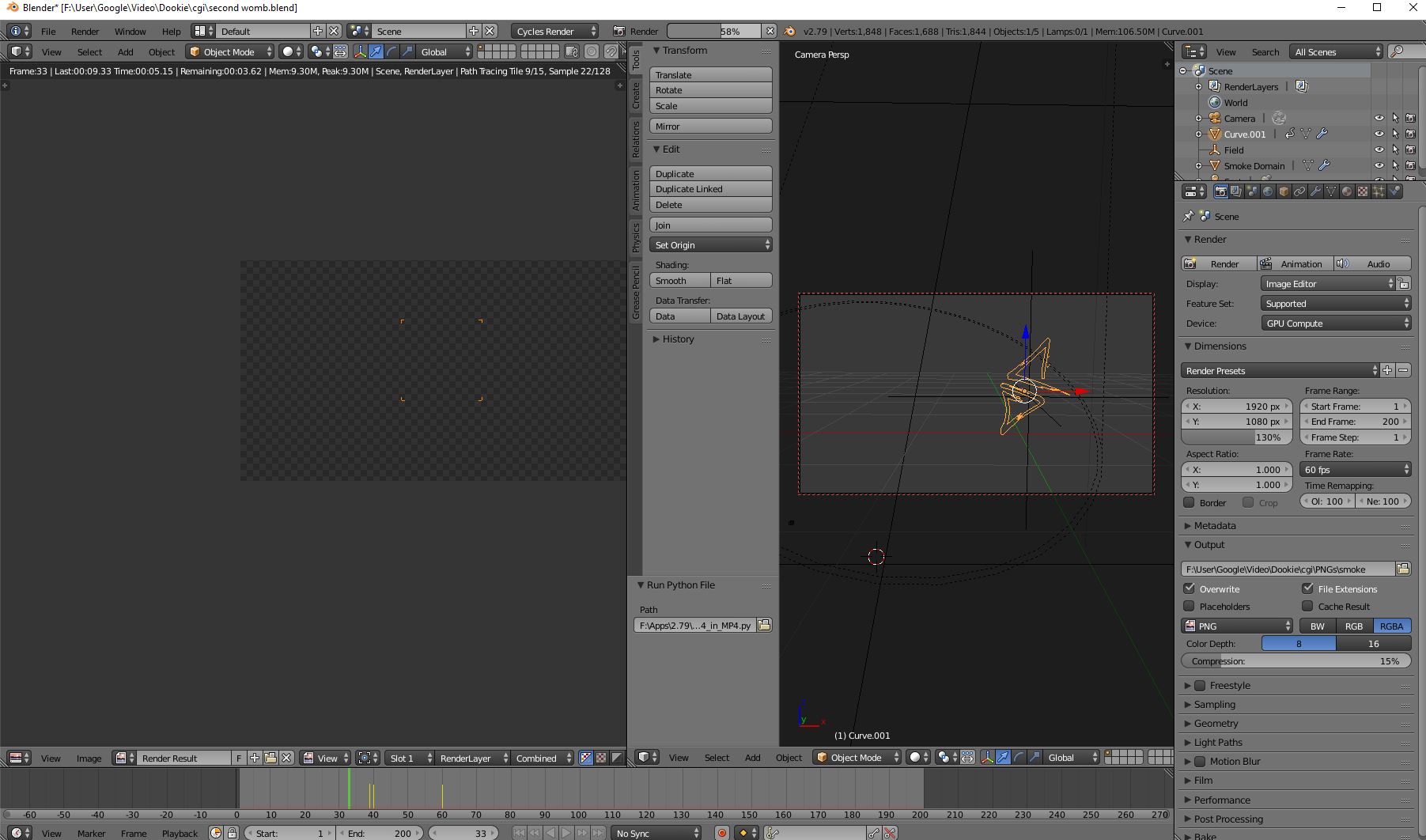Cancel the render with progress X icon
This screenshot has height=840, width=1426.
tap(770, 31)
